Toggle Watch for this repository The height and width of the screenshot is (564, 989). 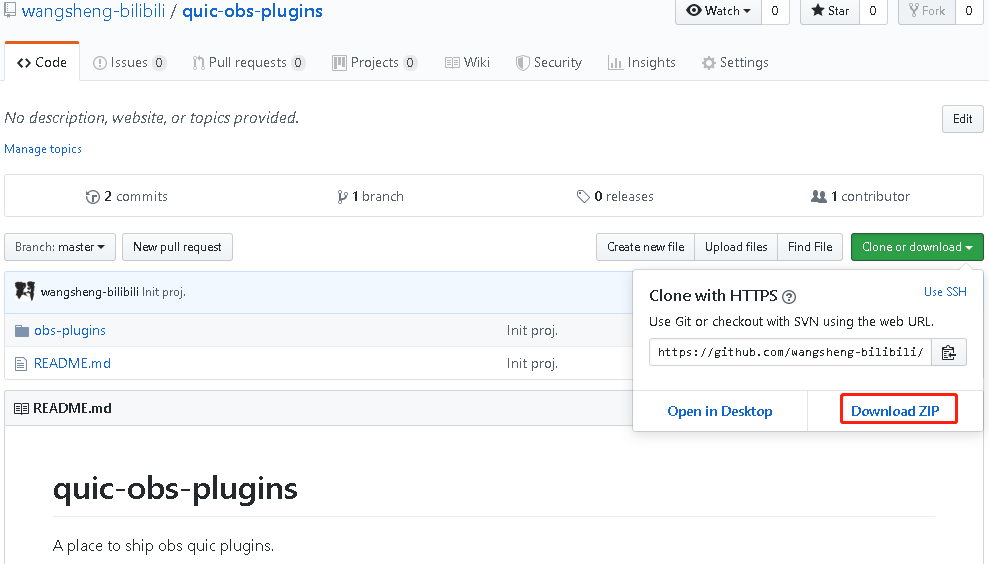point(718,11)
